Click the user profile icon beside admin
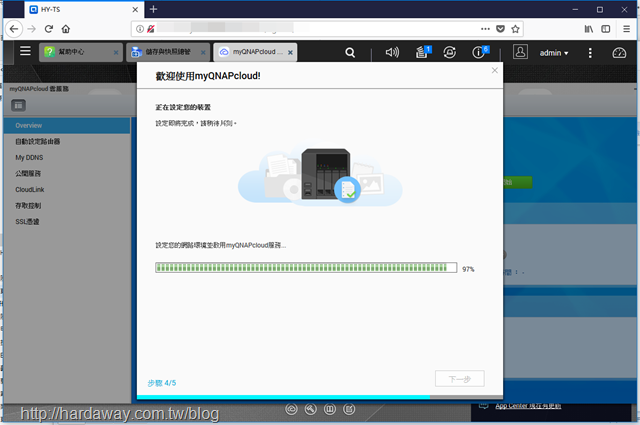 (x=520, y=52)
